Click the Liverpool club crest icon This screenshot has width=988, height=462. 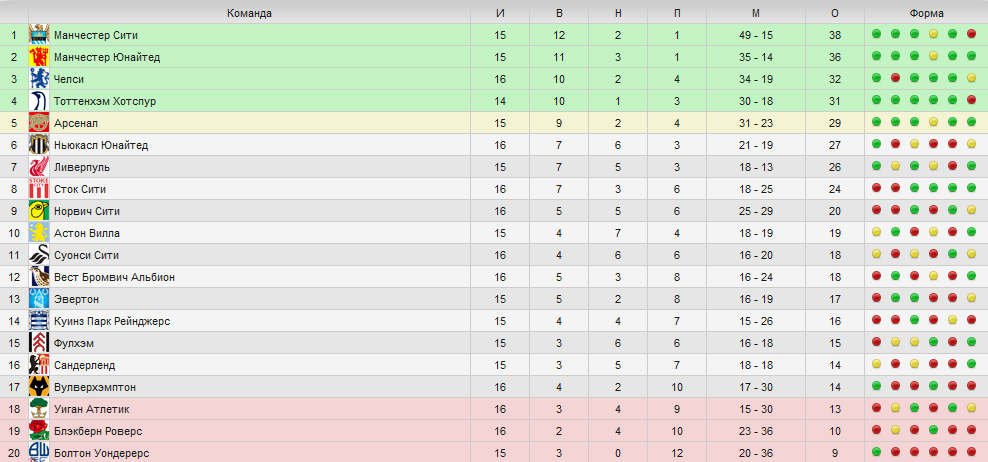click(x=39, y=168)
